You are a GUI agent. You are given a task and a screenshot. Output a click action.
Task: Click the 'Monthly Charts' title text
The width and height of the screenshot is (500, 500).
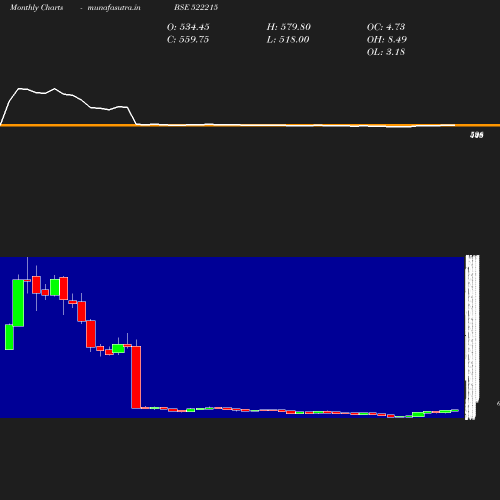pyautogui.click(x=36, y=7)
